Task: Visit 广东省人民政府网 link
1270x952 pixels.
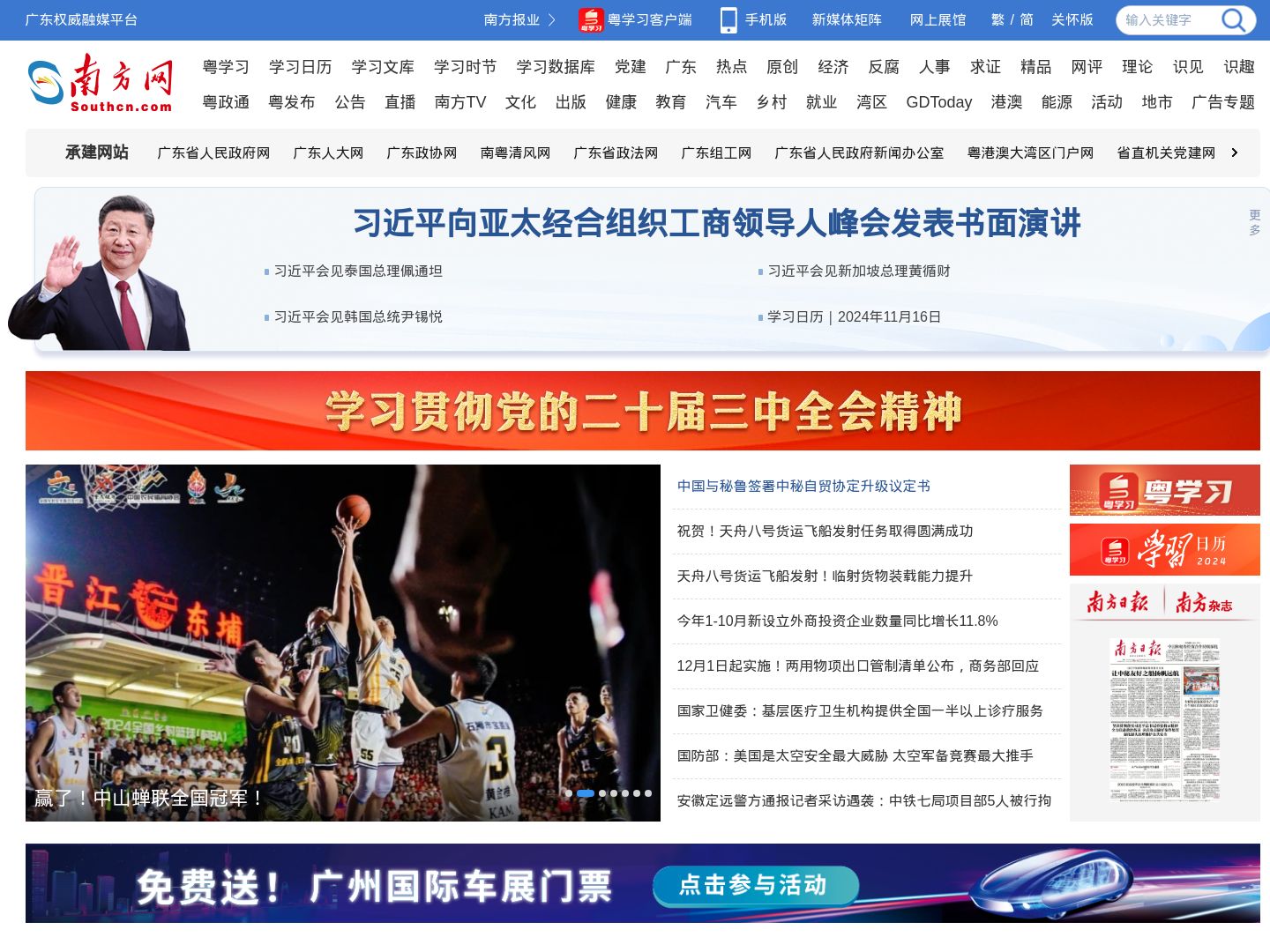Action: (213, 152)
